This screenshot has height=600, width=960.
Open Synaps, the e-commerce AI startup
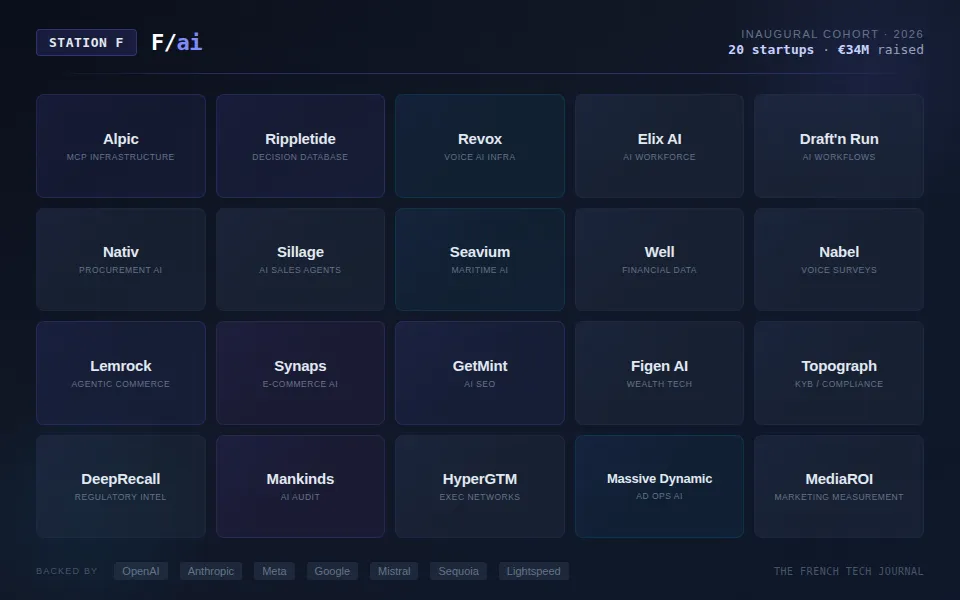(300, 372)
